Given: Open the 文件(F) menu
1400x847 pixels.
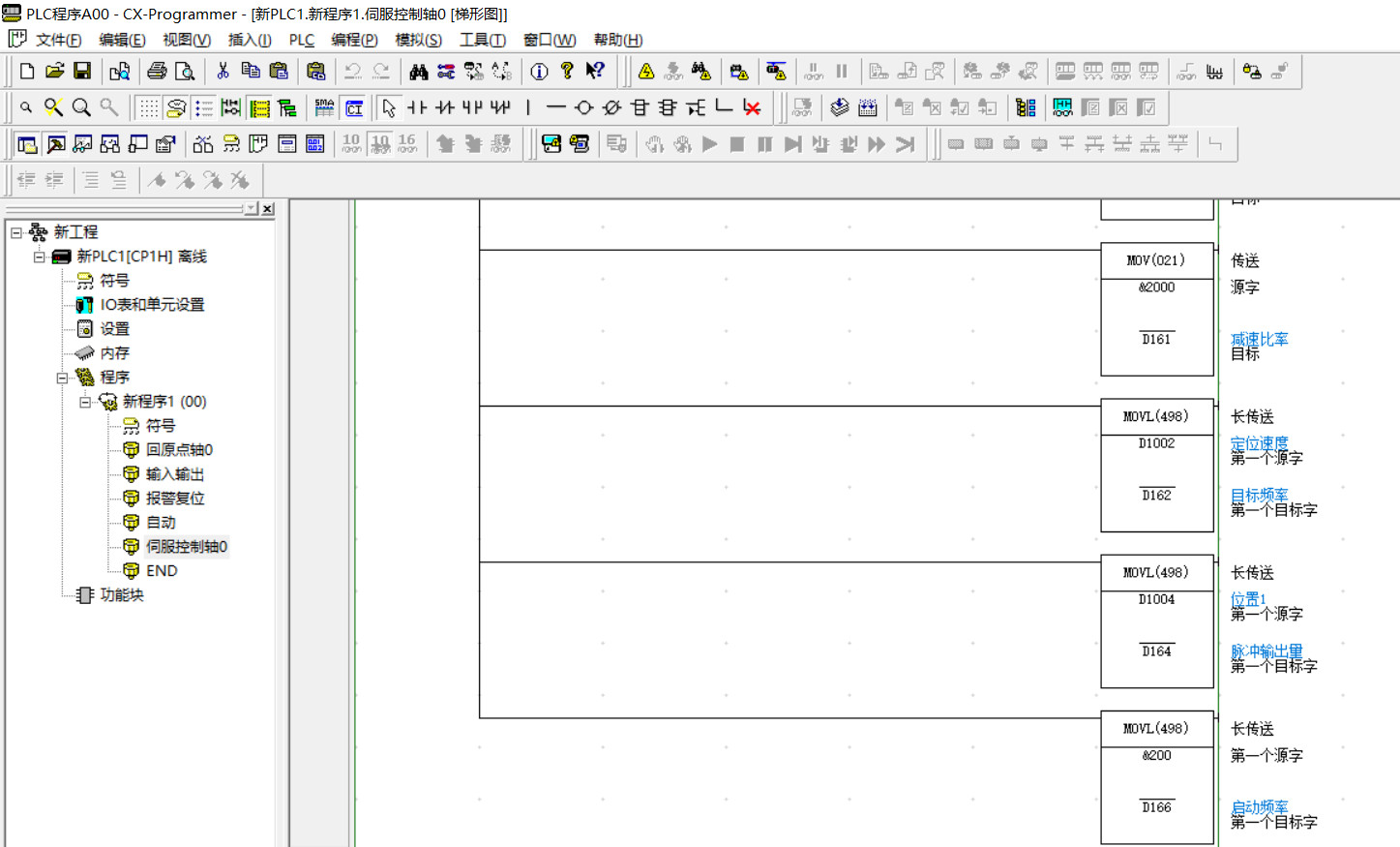Looking at the screenshot, I should pyautogui.click(x=58, y=40).
